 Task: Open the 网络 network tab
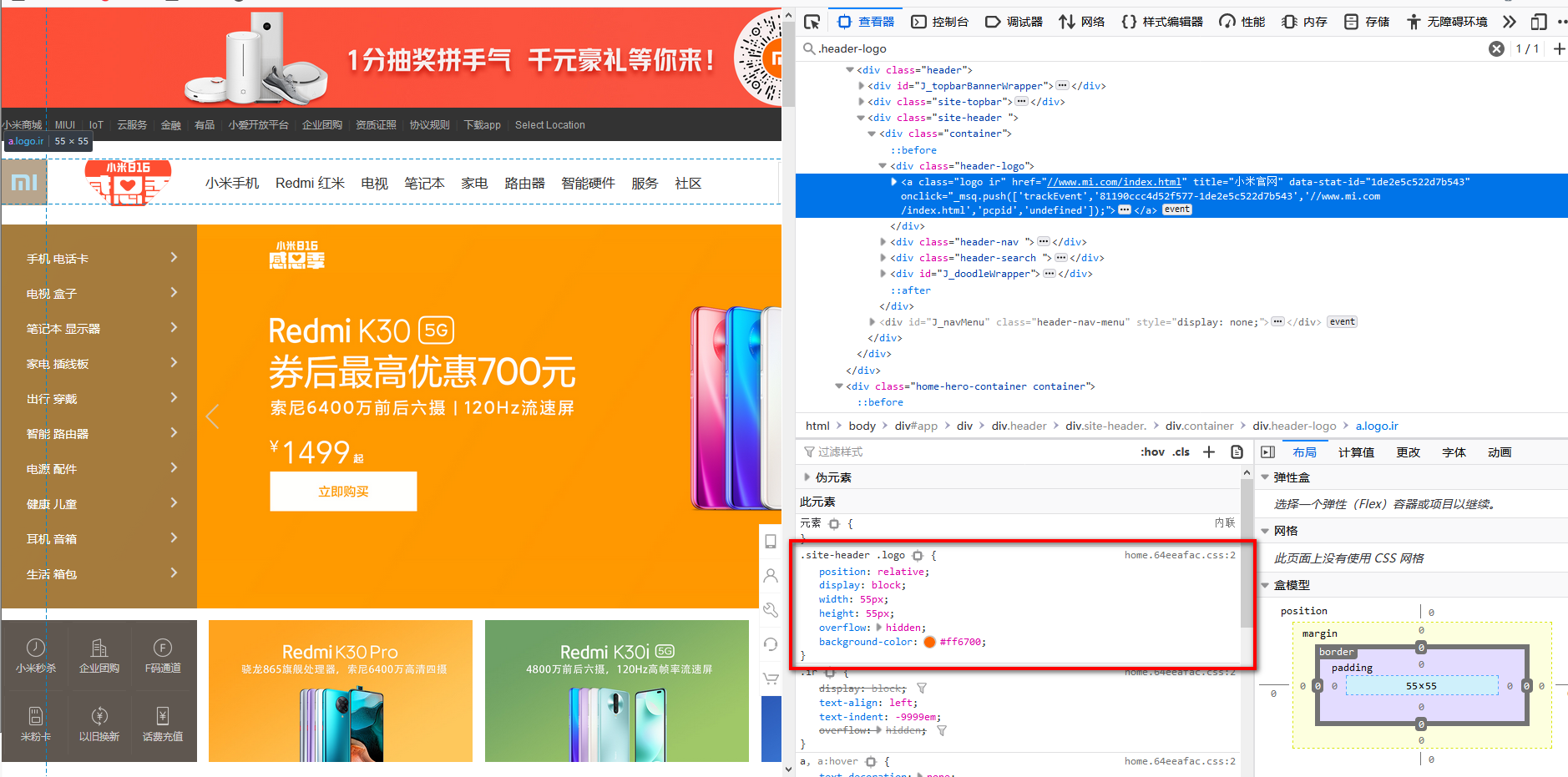pos(1082,22)
